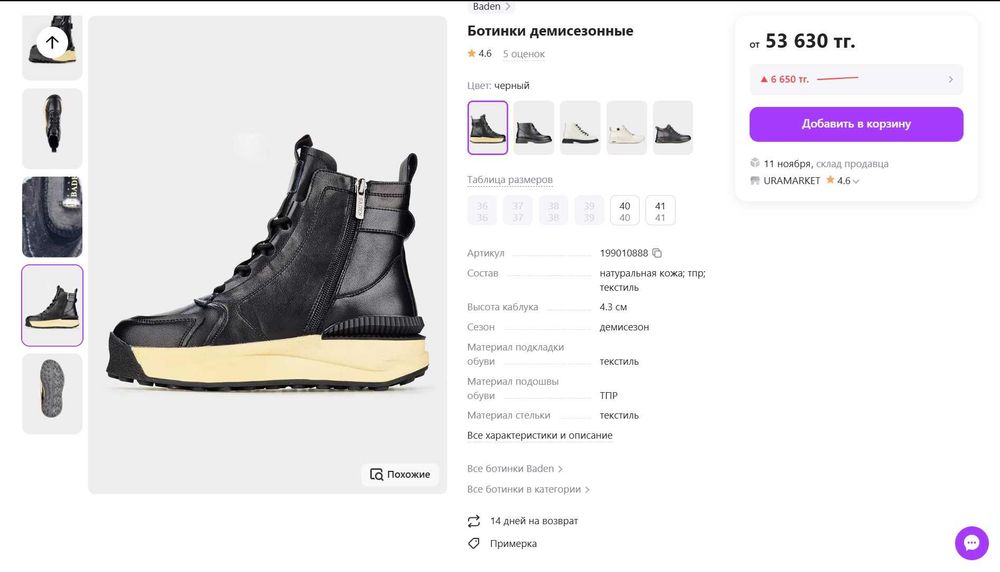Open Таблица размеров size chart
The height and width of the screenshot is (572, 1000).
tap(510, 180)
